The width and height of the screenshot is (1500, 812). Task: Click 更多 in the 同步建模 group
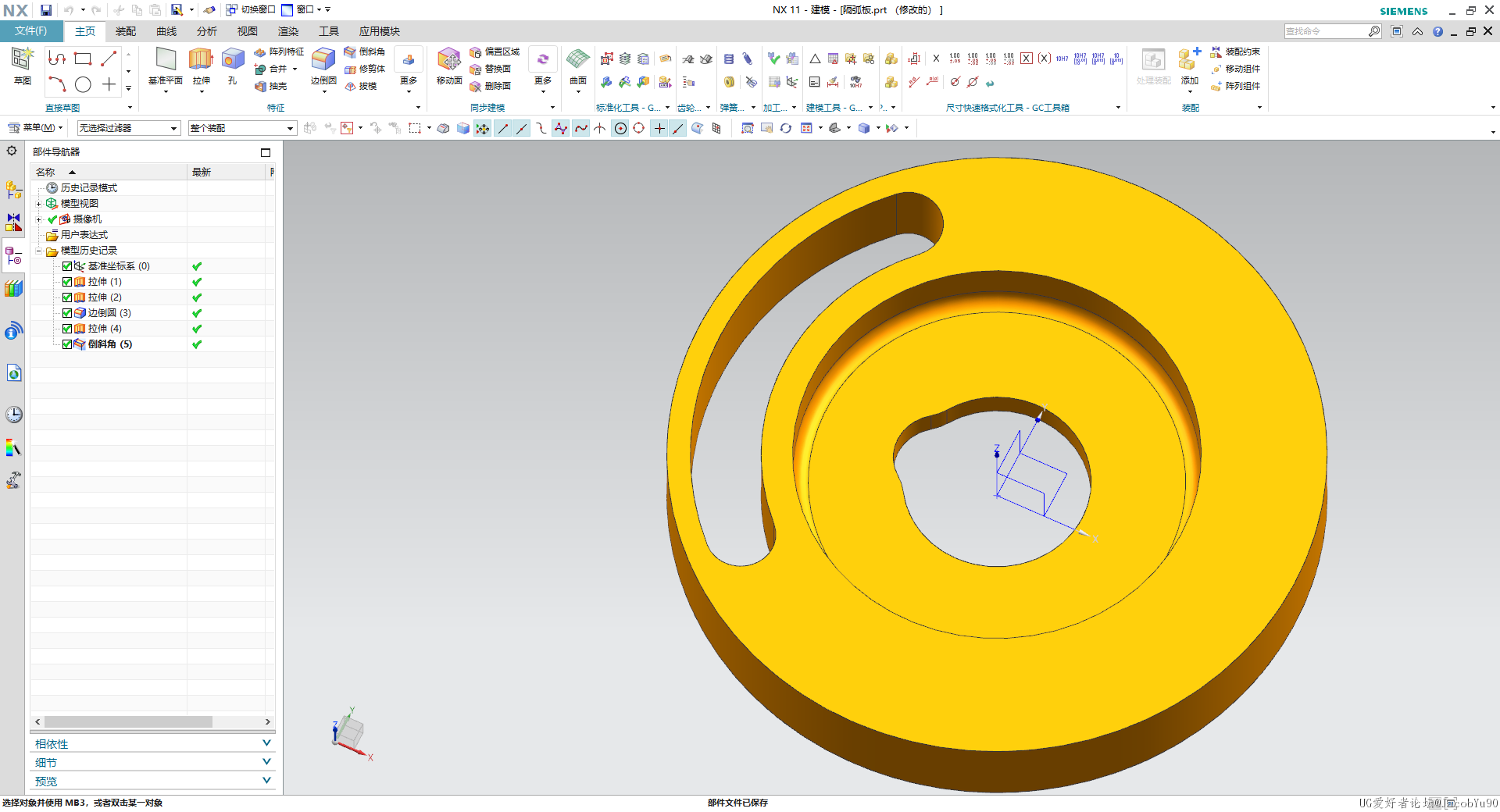(543, 69)
